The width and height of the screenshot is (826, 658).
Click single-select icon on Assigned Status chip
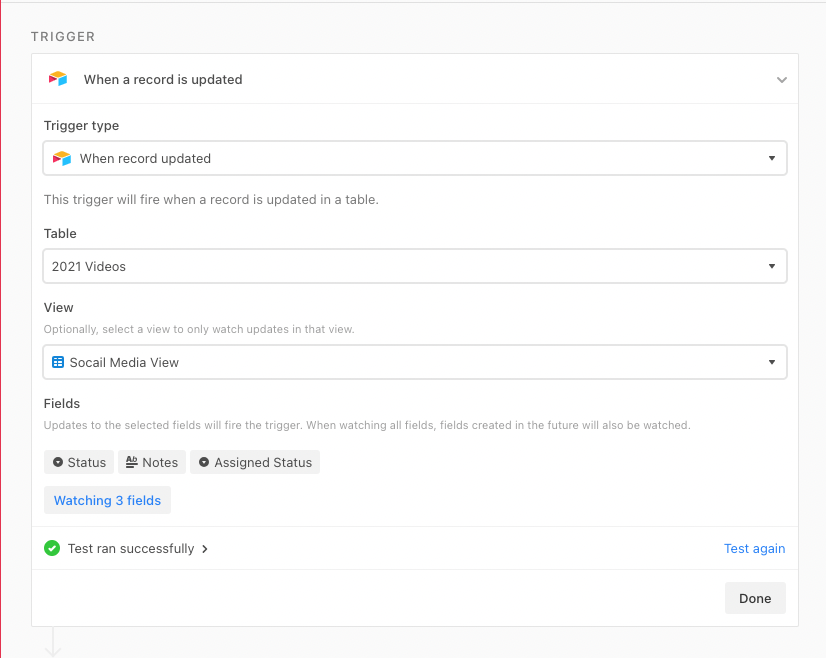(204, 462)
